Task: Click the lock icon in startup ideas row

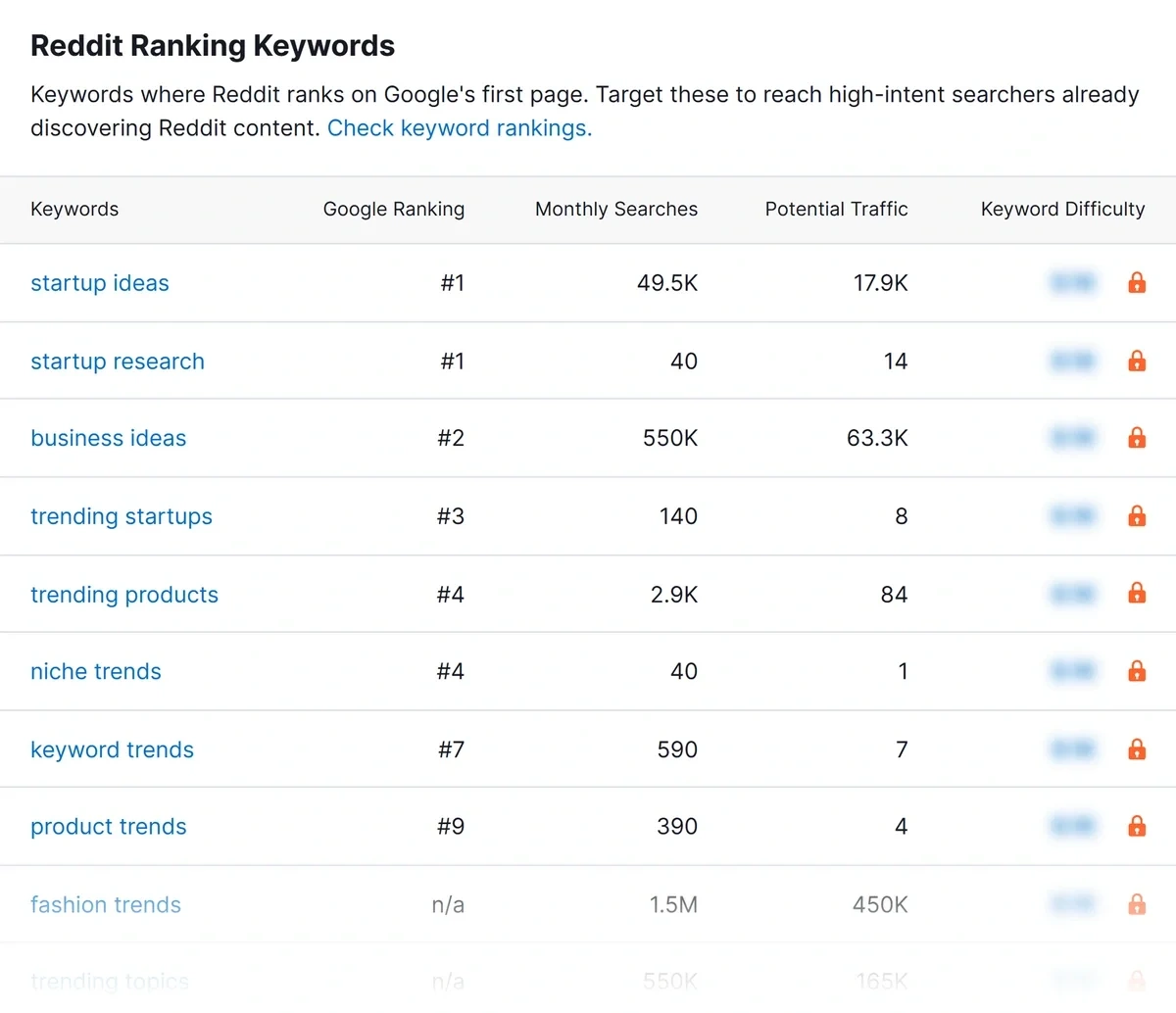Action: point(1137,283)
